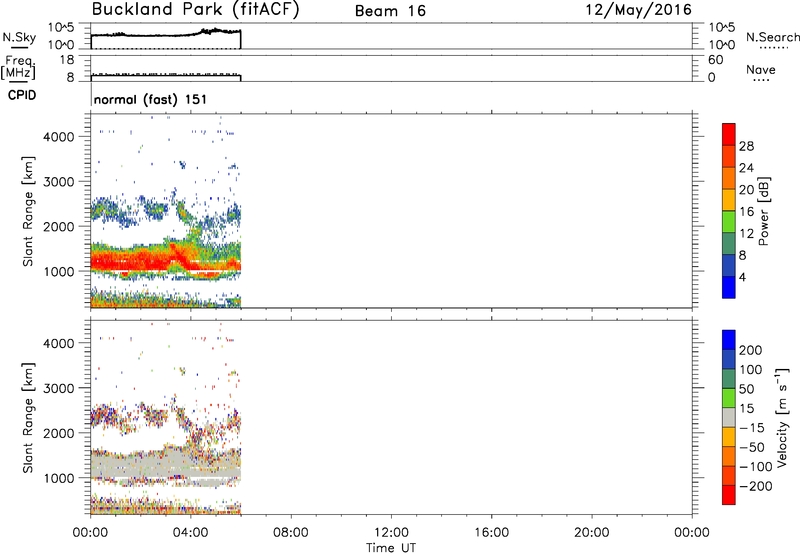Screen dimensions: 800x554
Task: Click the 'N.Sky' legend label
Action: (19, 37)
